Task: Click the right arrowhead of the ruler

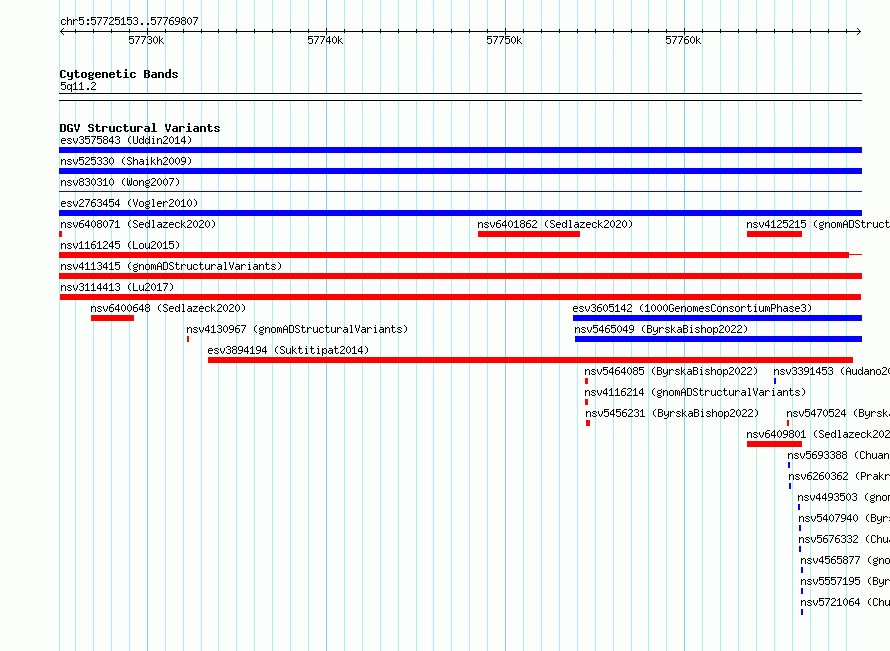Action: pos(859,31)
